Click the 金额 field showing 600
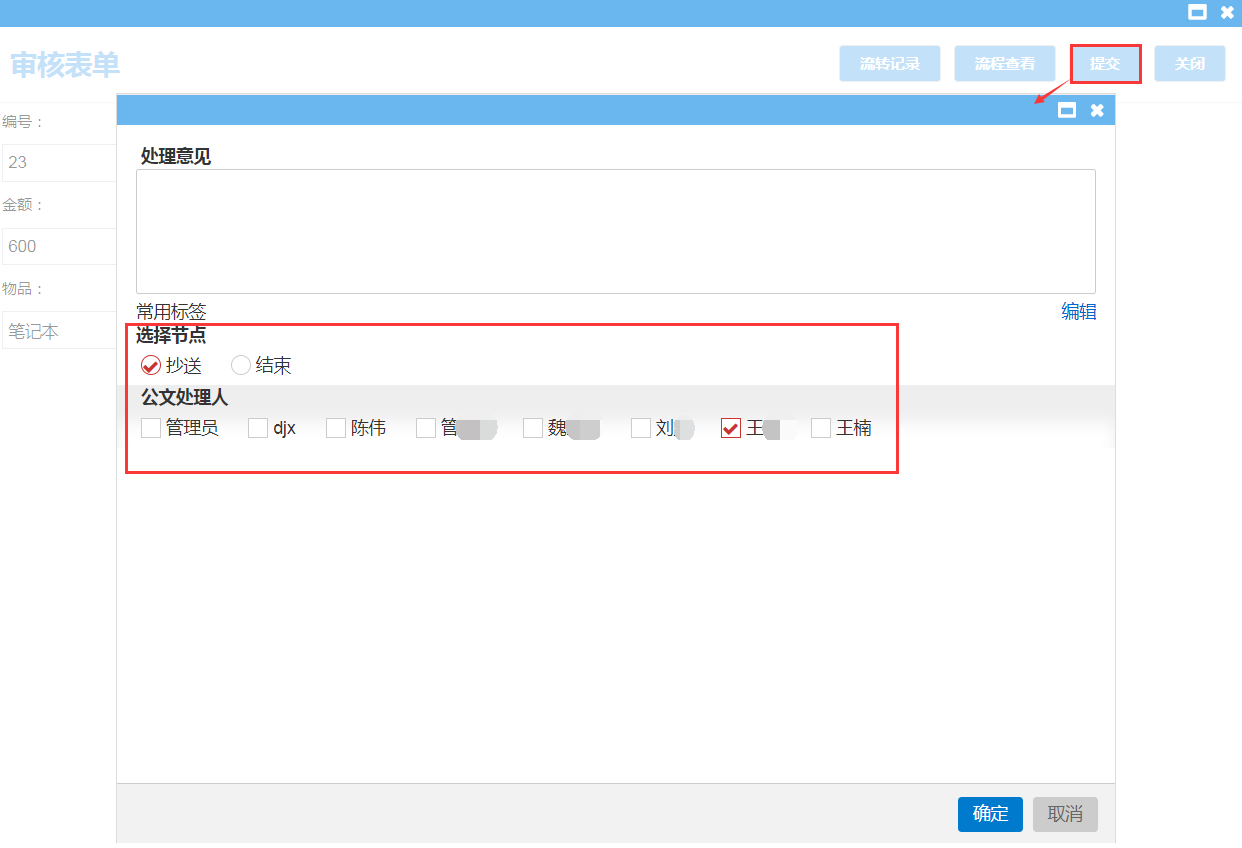This screenshot has height=848, width=1242. [60, 246]
